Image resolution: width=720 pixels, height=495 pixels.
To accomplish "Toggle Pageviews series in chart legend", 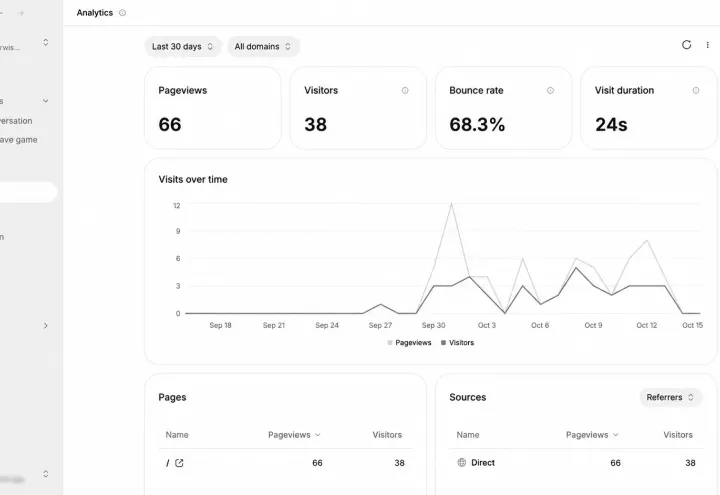I will [x=409, y=343].
